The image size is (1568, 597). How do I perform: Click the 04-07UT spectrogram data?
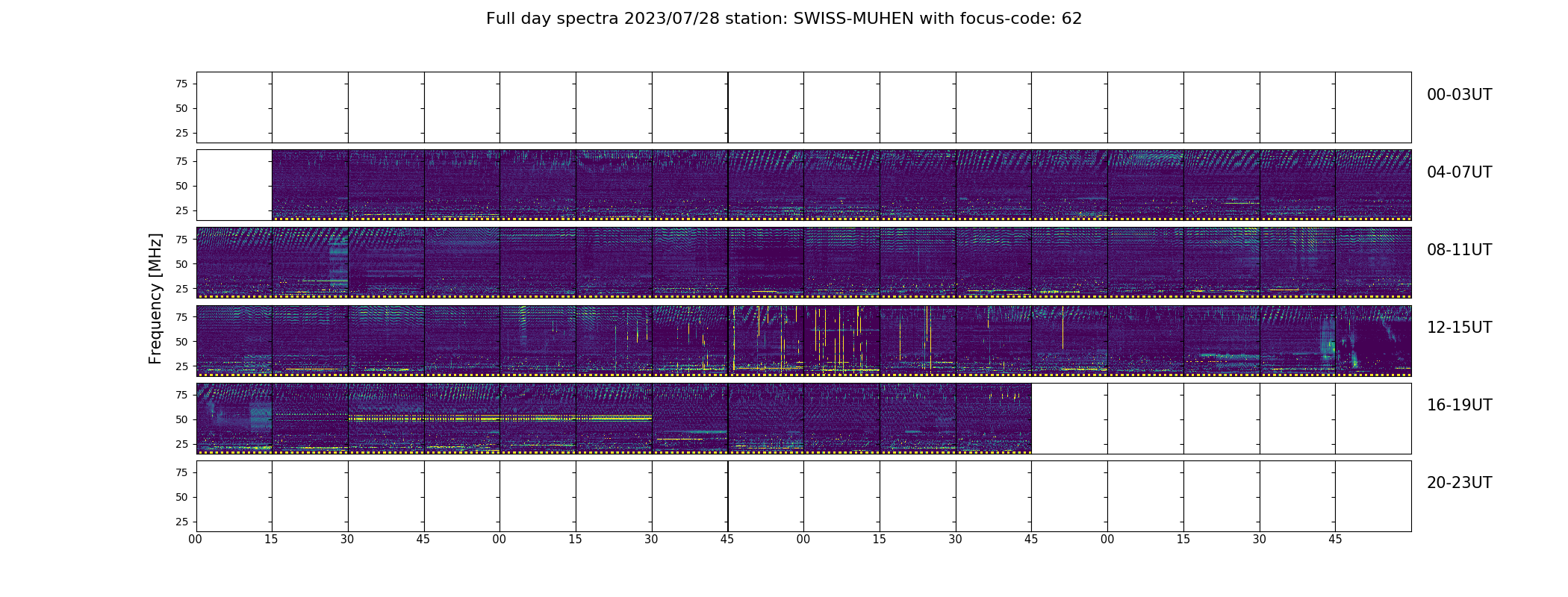(x=841, y=185)
